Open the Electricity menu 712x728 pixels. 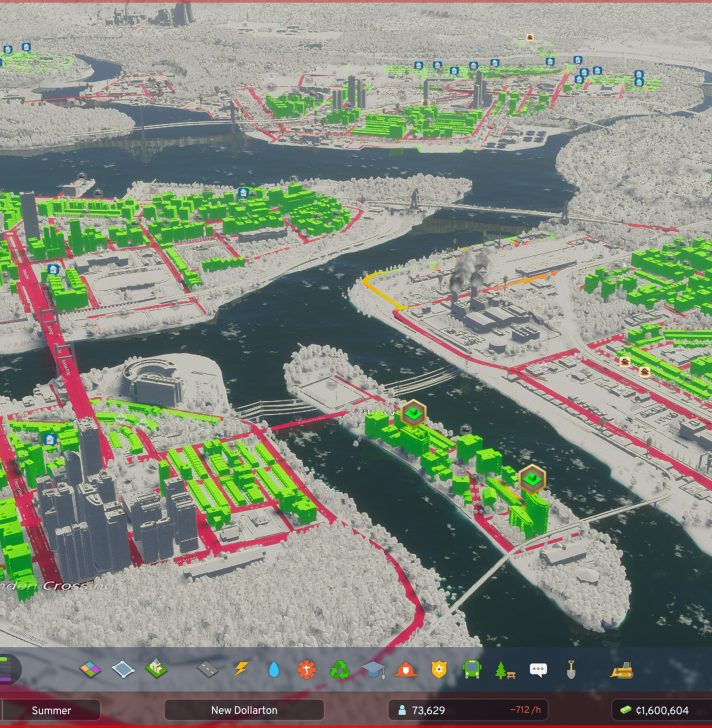click(241, 669)
